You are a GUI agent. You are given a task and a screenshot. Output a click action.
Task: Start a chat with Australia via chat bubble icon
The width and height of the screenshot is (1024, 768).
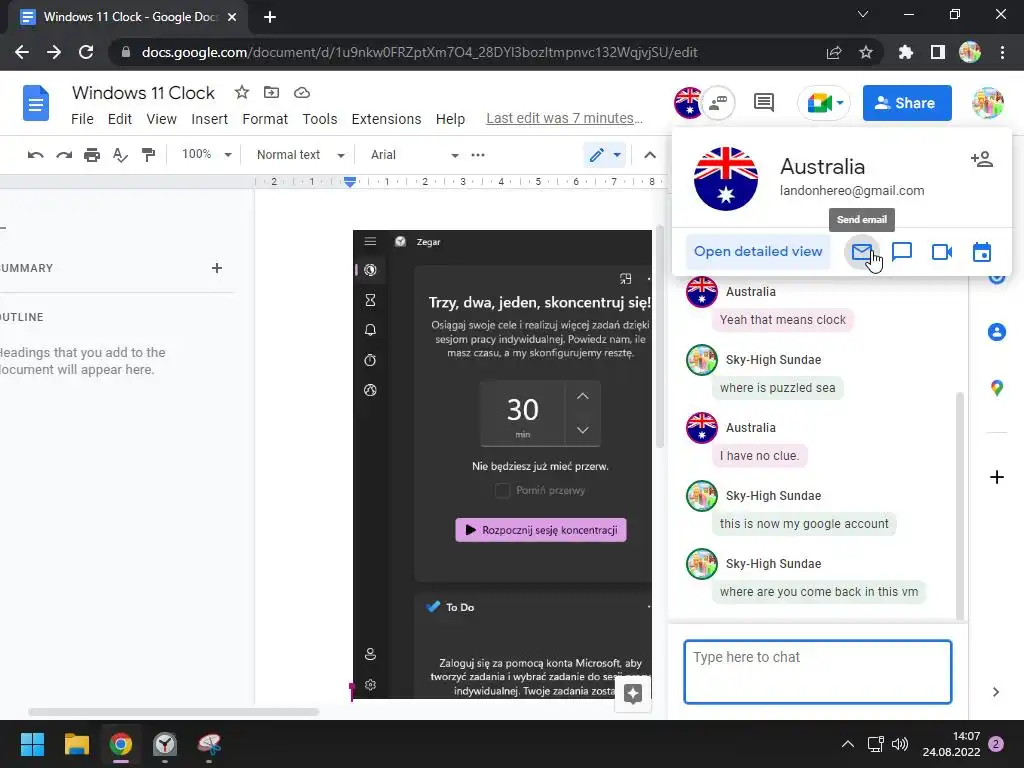point(902,251)
